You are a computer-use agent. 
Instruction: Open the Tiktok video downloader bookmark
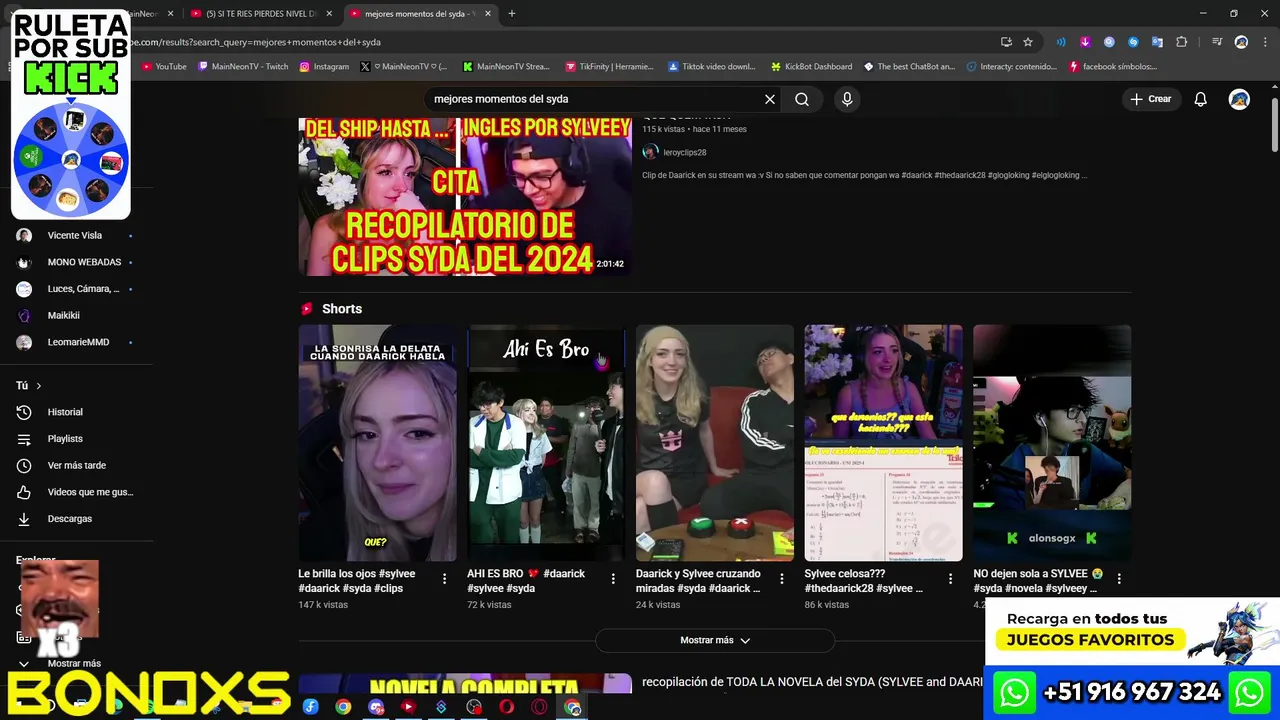(x=711, y=67)
